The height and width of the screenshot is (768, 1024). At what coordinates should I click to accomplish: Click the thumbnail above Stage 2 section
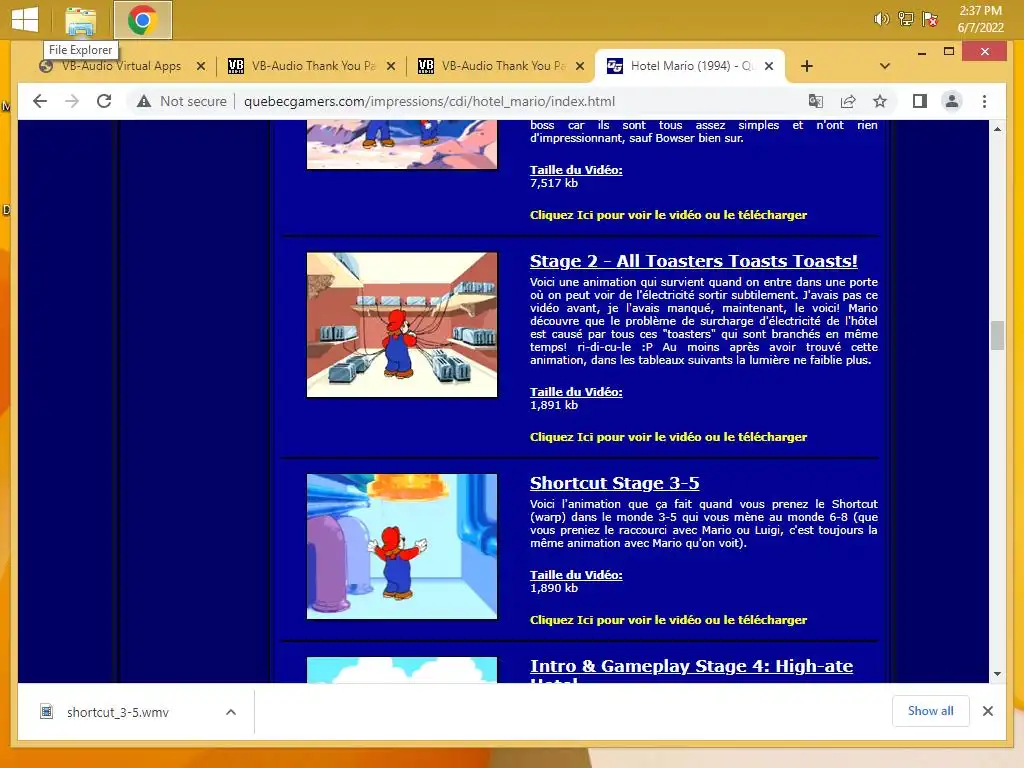(402, 144)
